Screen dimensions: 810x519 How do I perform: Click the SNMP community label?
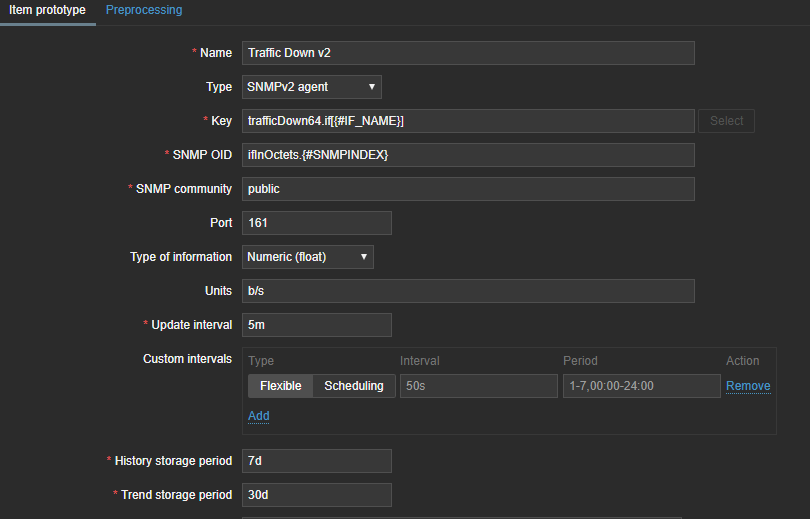pos(184,189)
